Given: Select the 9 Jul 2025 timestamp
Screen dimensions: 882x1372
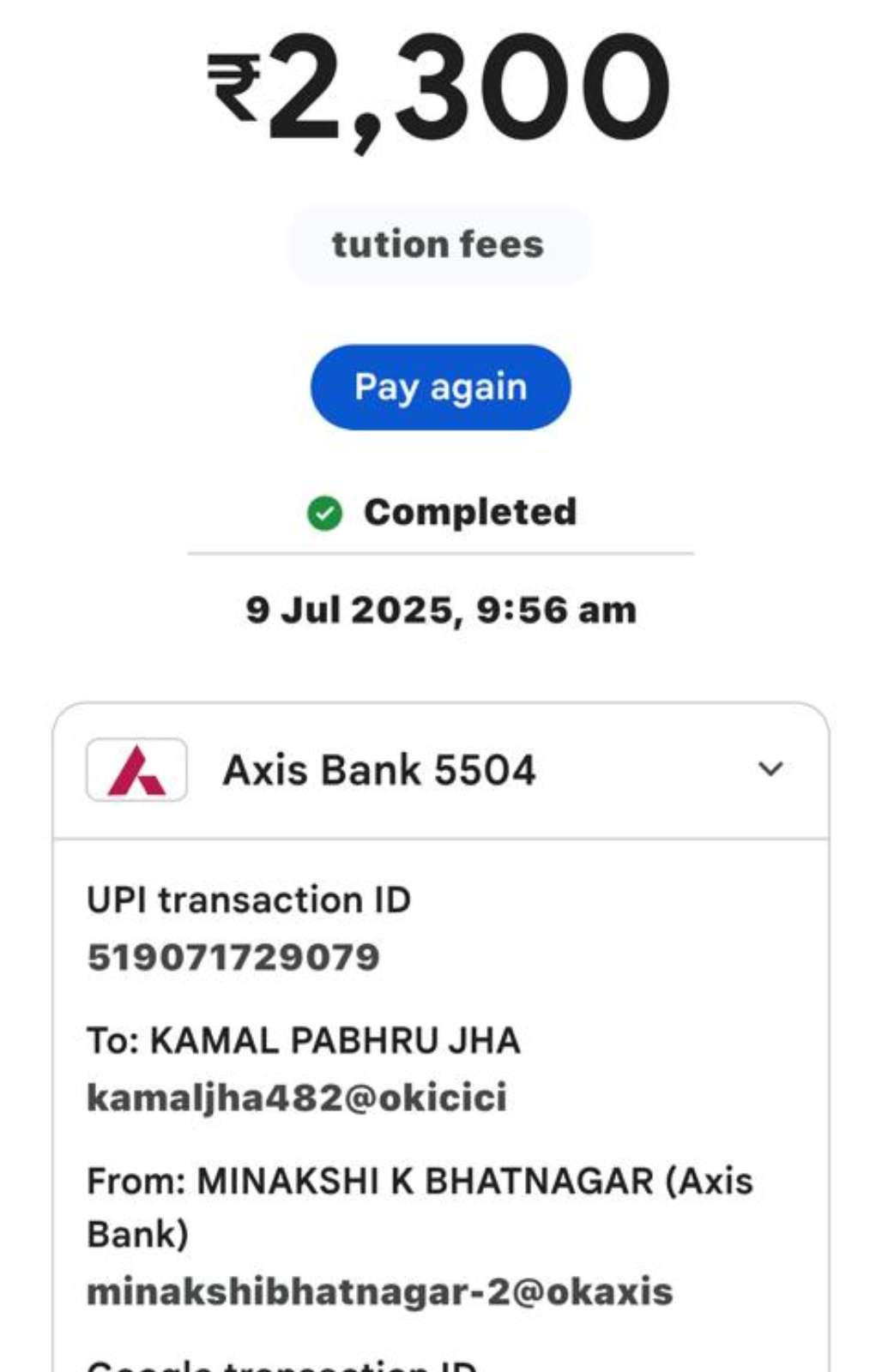Looking at the screenshot, I should 441,611.
